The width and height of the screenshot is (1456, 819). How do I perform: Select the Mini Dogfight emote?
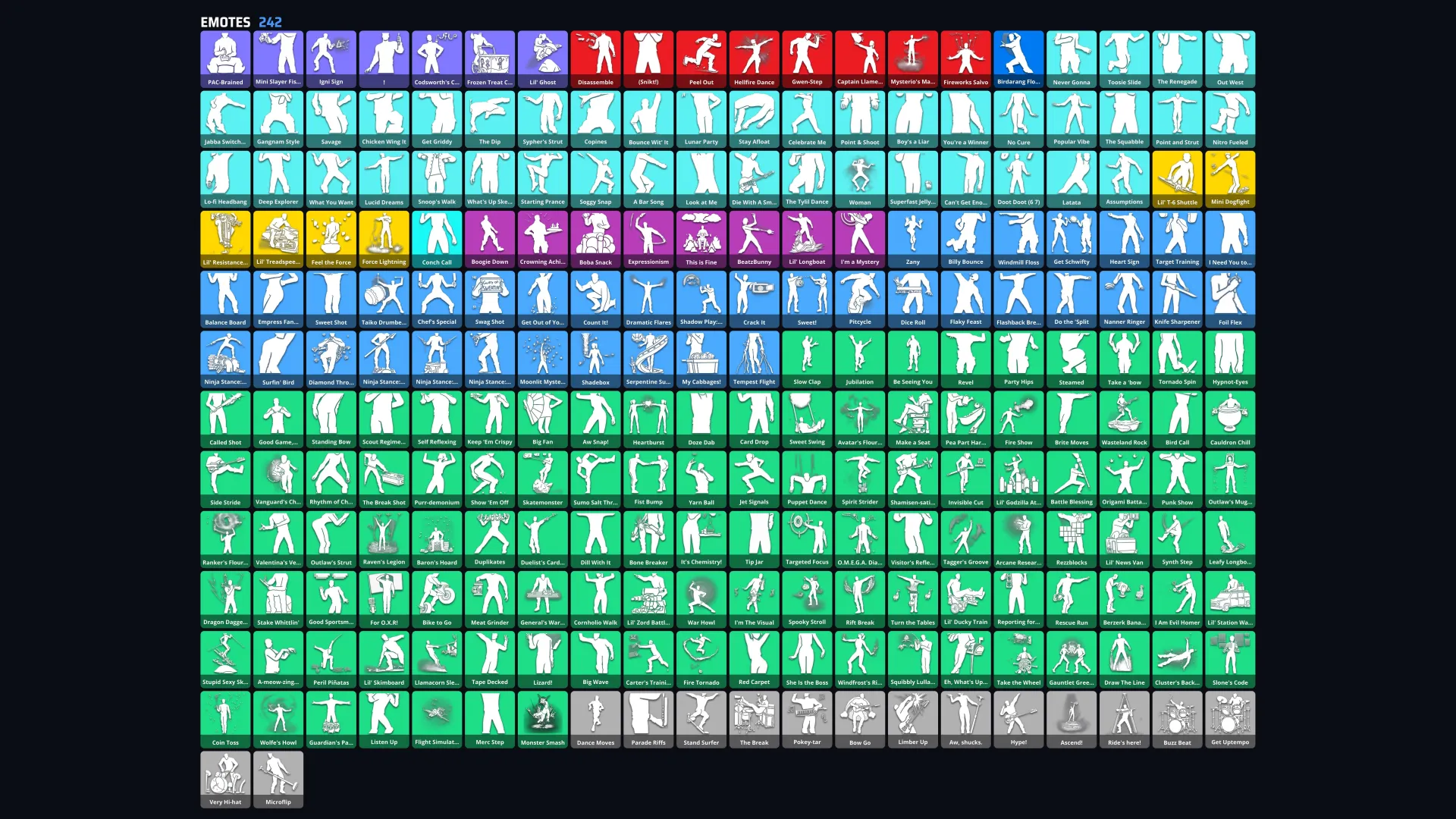1230,179
